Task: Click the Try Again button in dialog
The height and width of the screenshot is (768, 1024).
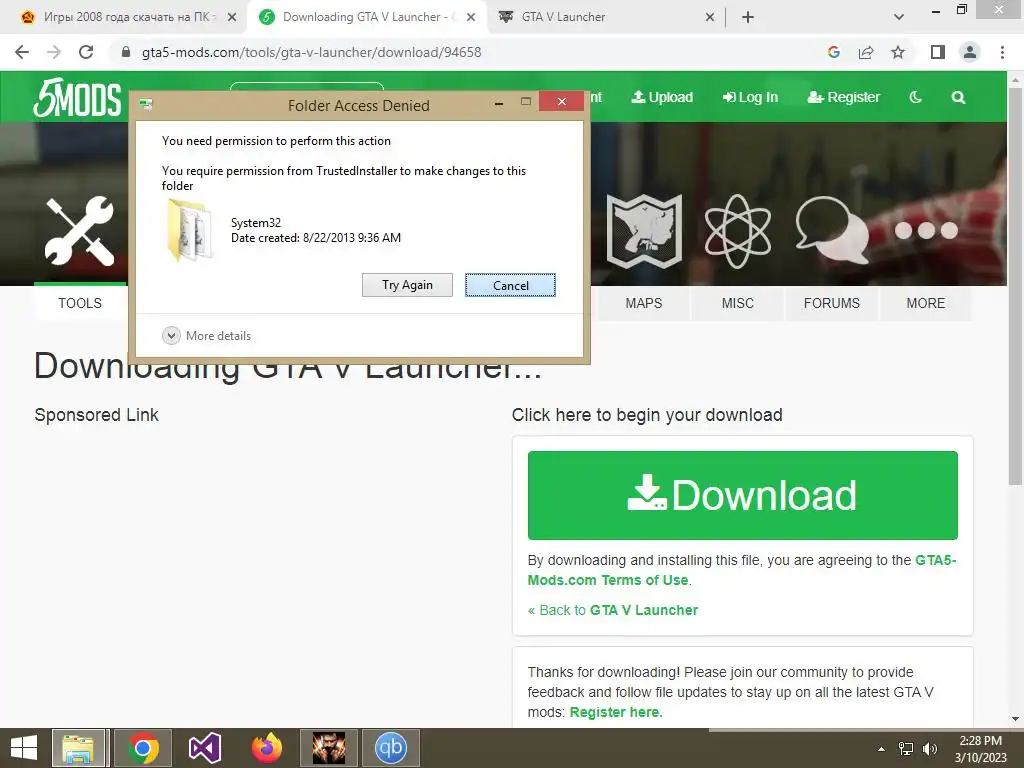Action: tap(407, 285)
